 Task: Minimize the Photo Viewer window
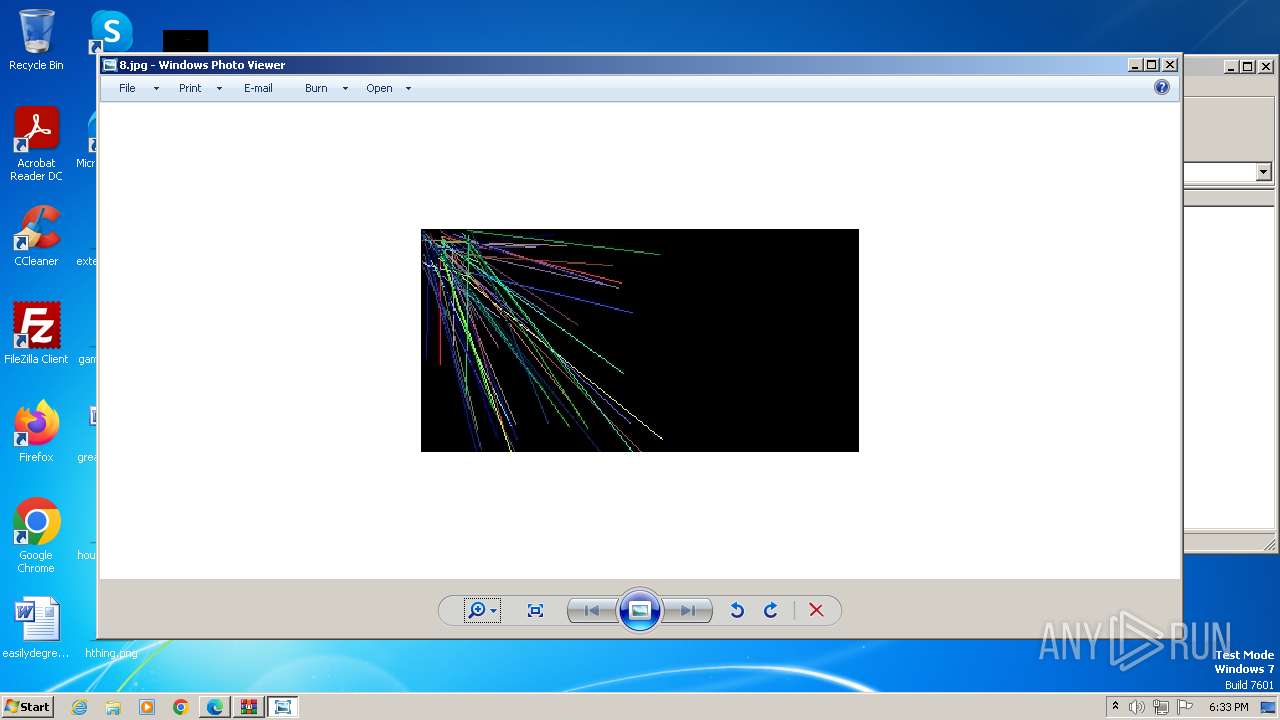1135,65
